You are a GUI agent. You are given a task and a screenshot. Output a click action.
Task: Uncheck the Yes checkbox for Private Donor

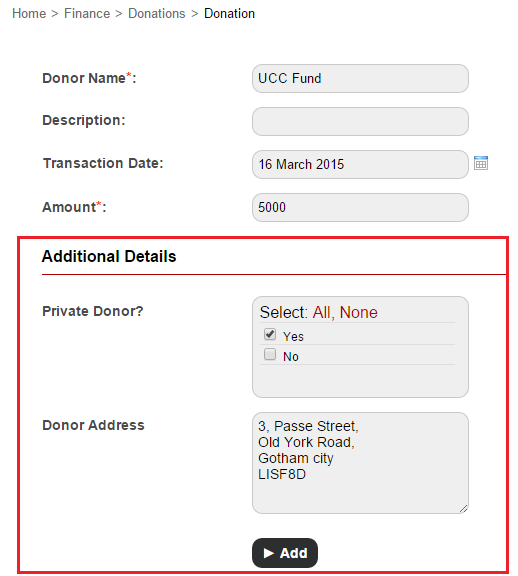coord(270,334)
